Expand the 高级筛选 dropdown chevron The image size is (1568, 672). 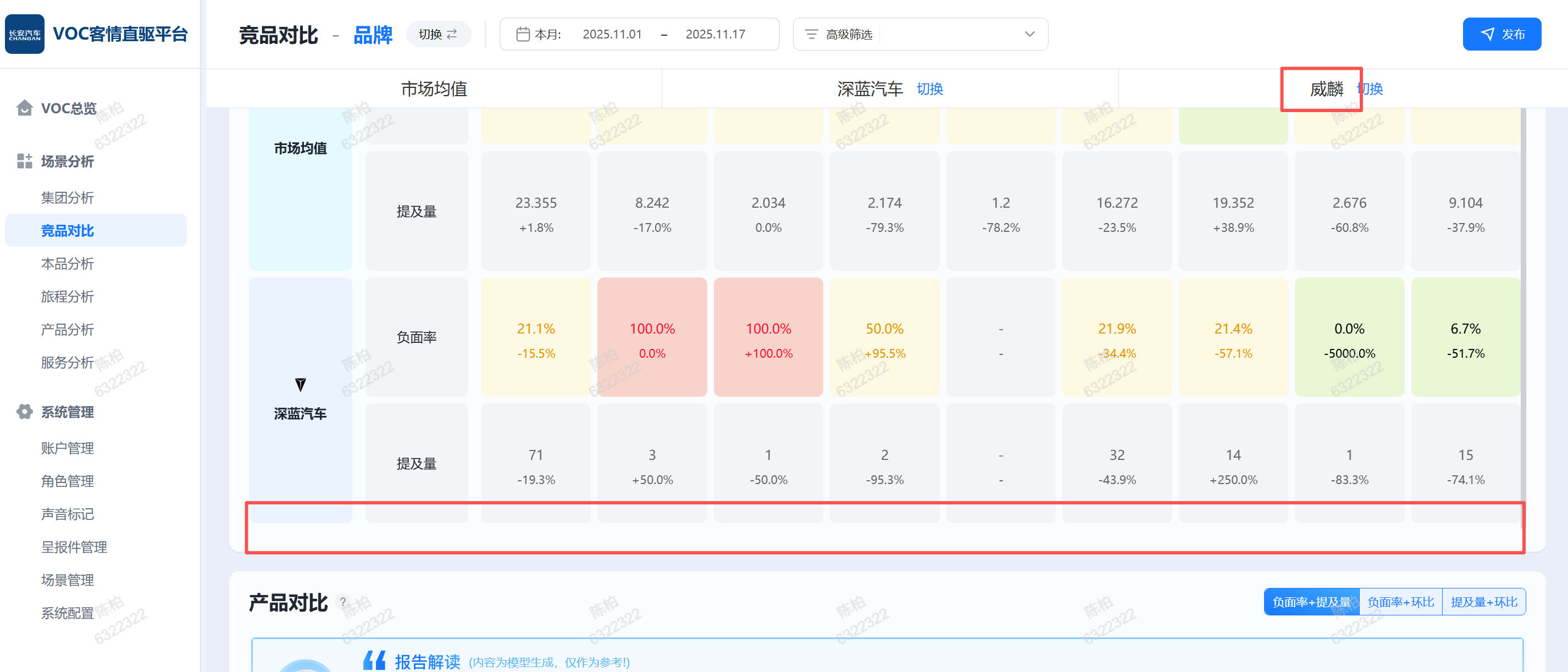pyautogui.click(x=1029, y=34)
